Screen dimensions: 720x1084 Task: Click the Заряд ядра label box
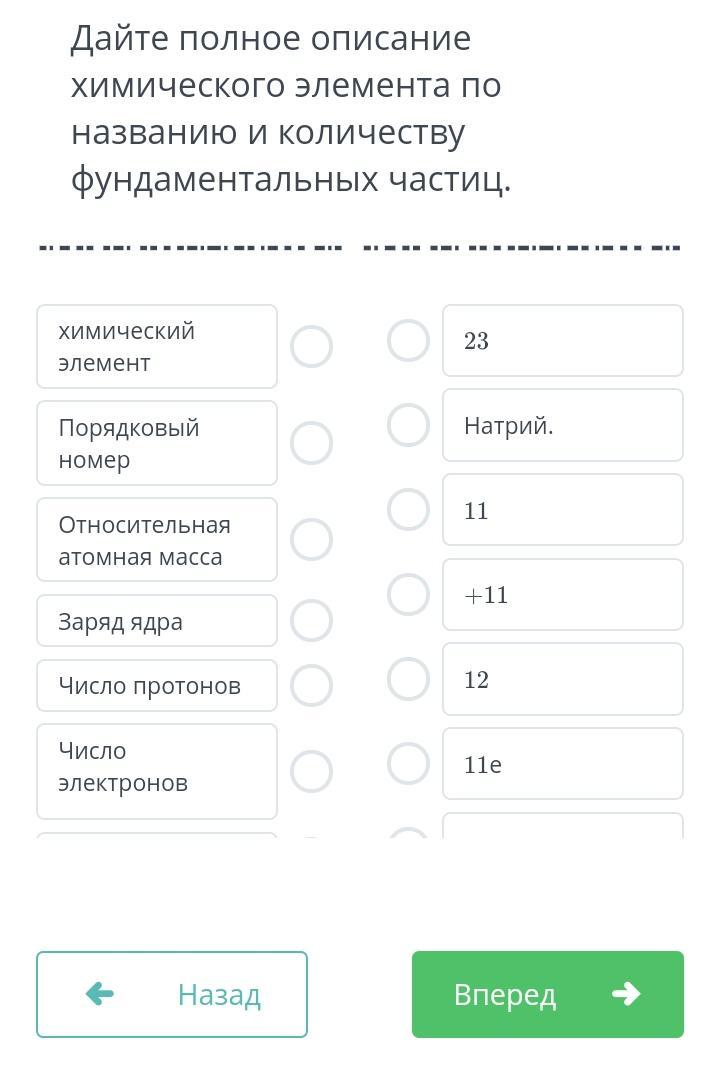click(x=157, y=621)
